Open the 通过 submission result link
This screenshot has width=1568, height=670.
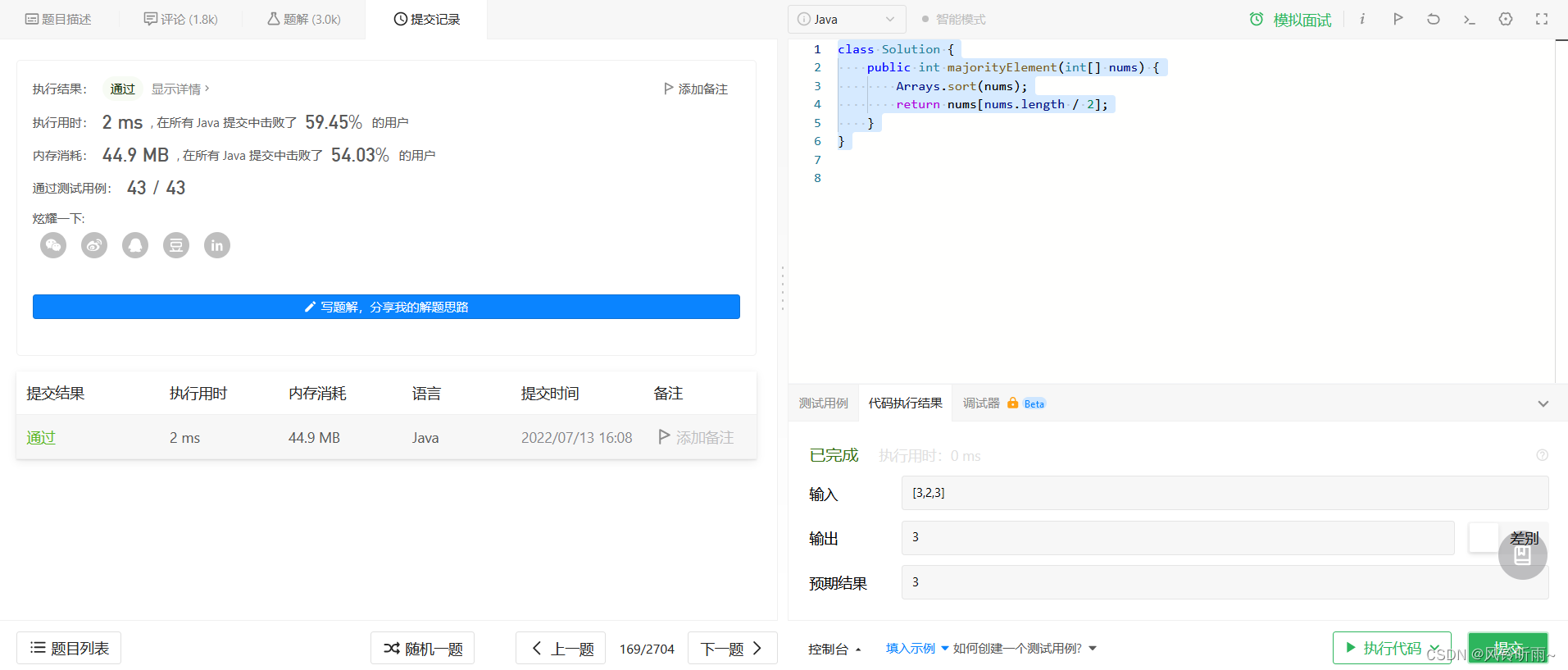pos(41,438)
